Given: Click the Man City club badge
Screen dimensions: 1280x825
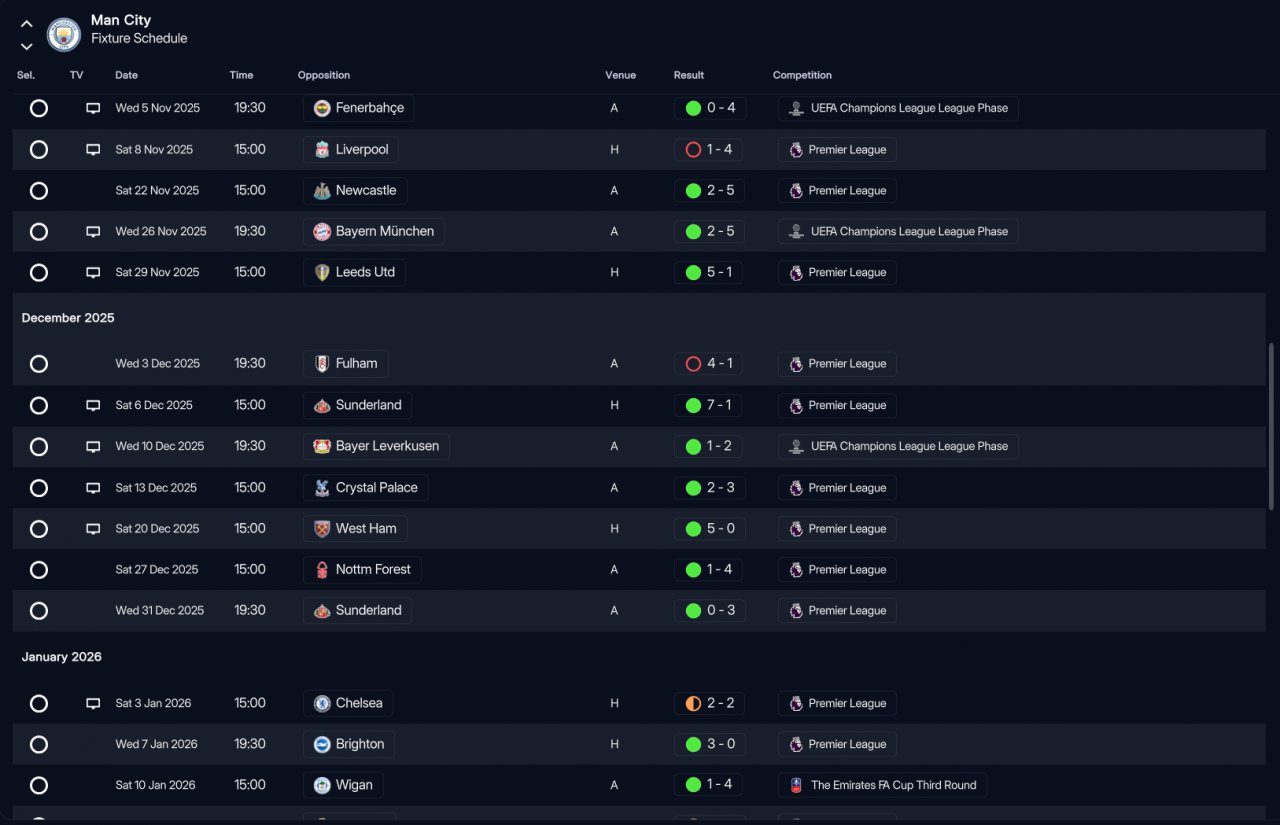Looking at the screenshot, I should [64, 35].
